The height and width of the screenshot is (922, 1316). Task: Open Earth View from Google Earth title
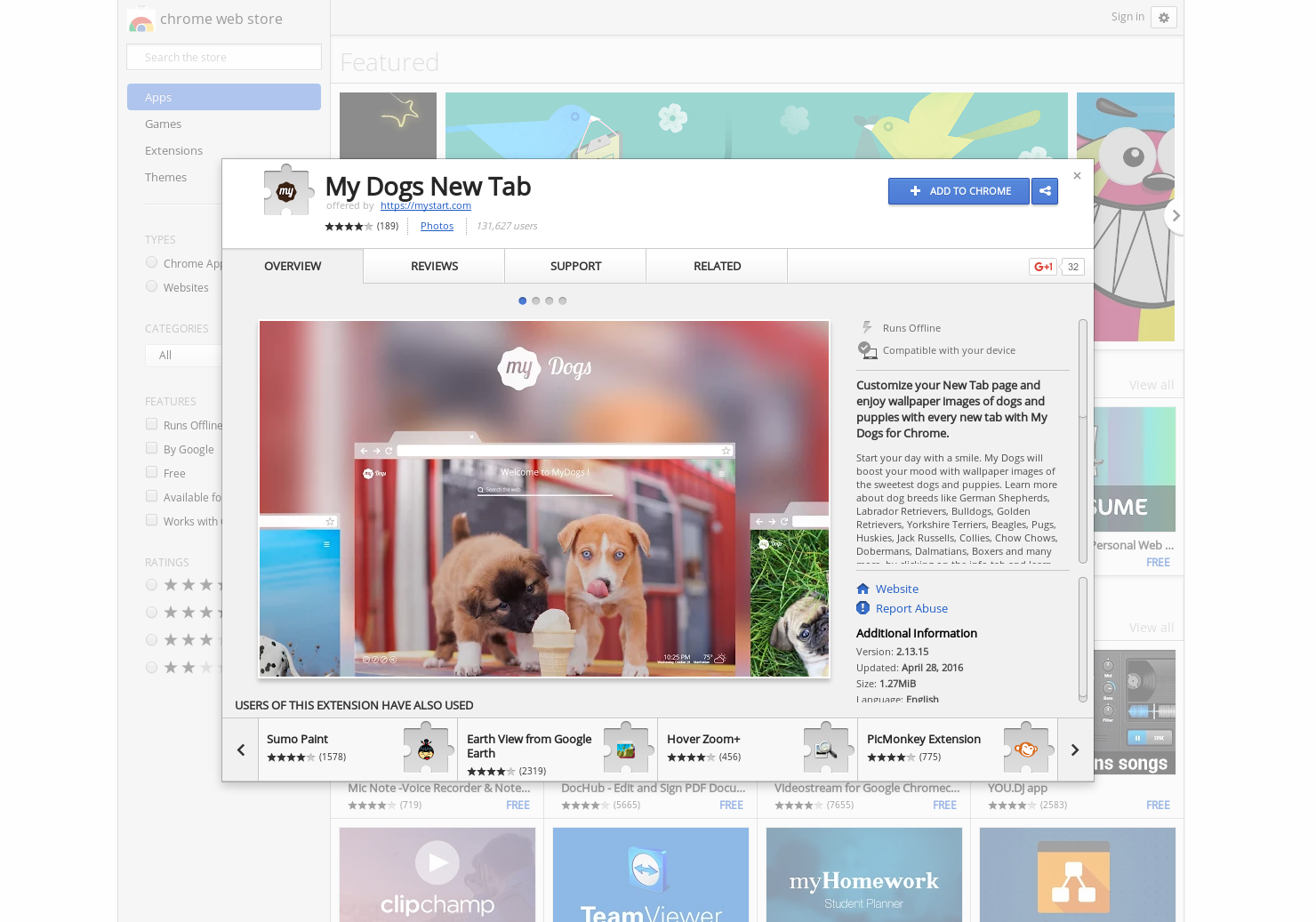(529, 746)
